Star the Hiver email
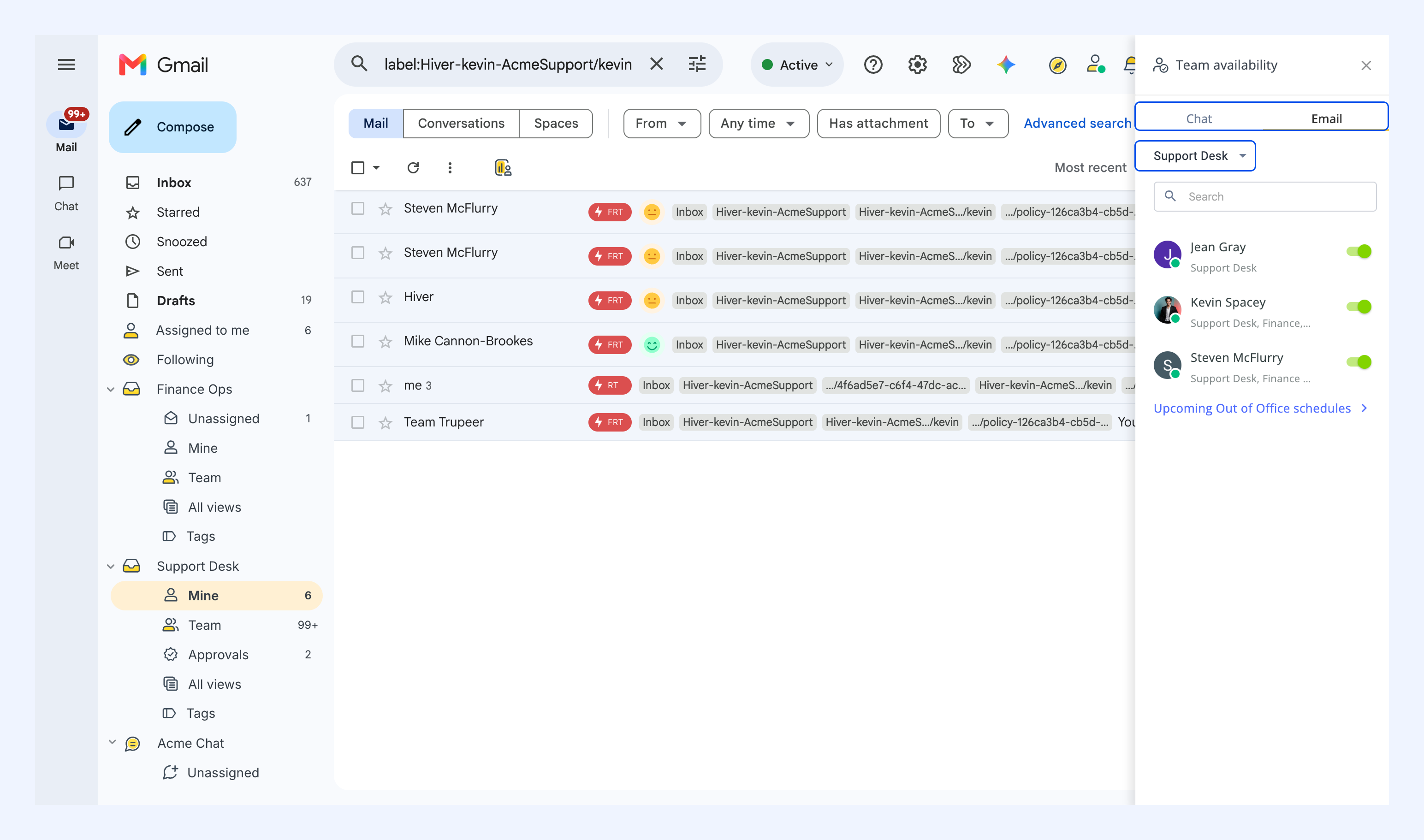This screenshot has width=1424, height=840. [x=386, y=298]
